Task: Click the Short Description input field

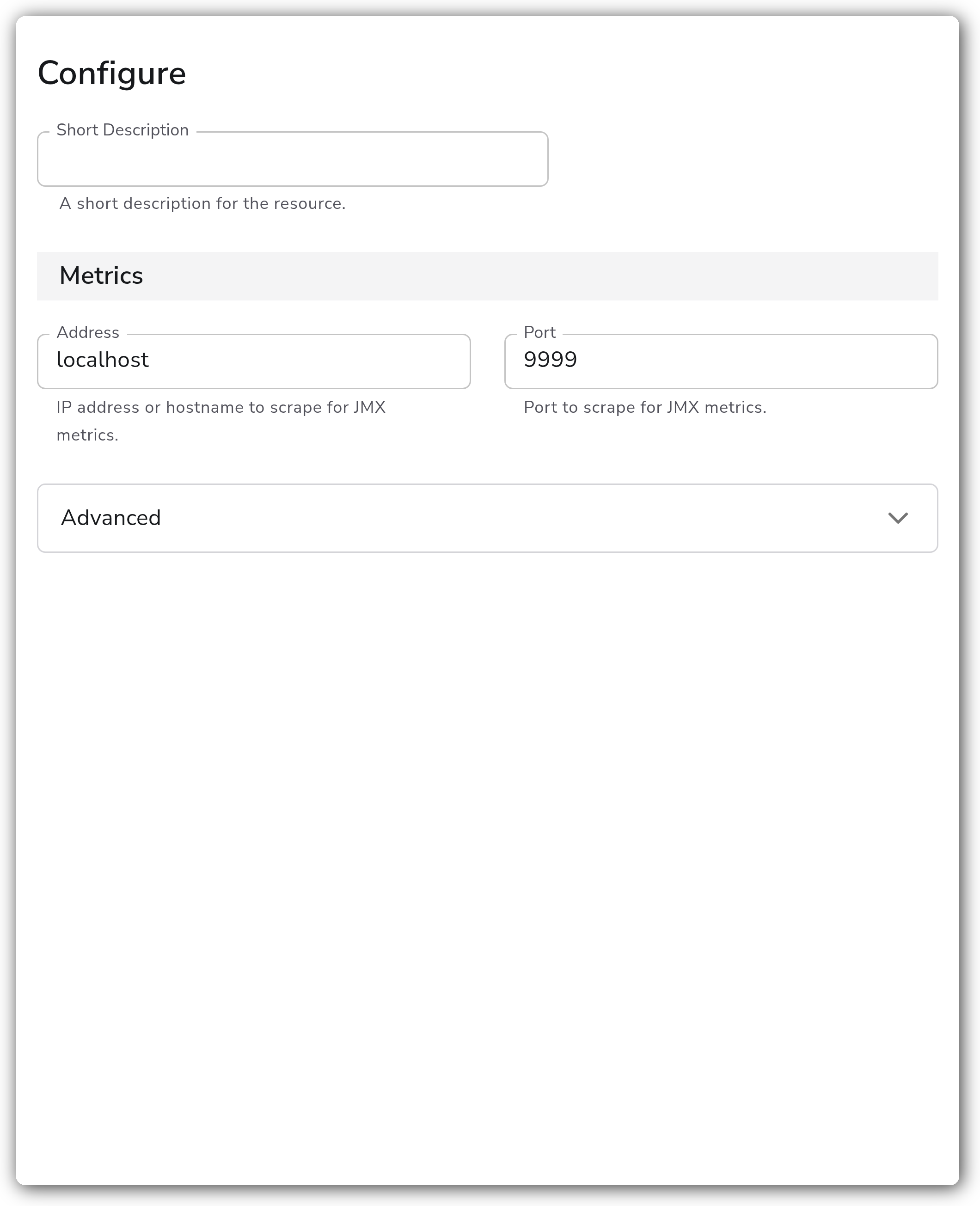Action: point(293,159)
